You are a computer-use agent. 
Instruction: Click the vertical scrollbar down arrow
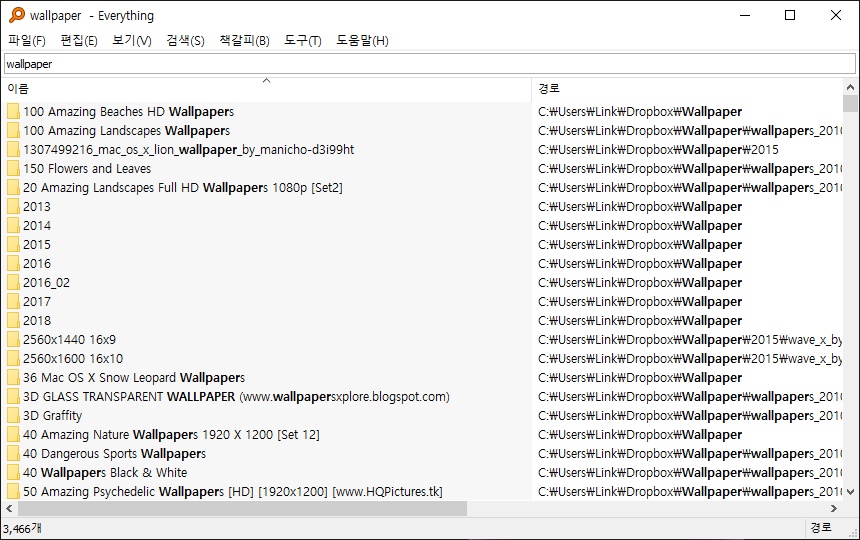tap(850, 492)
